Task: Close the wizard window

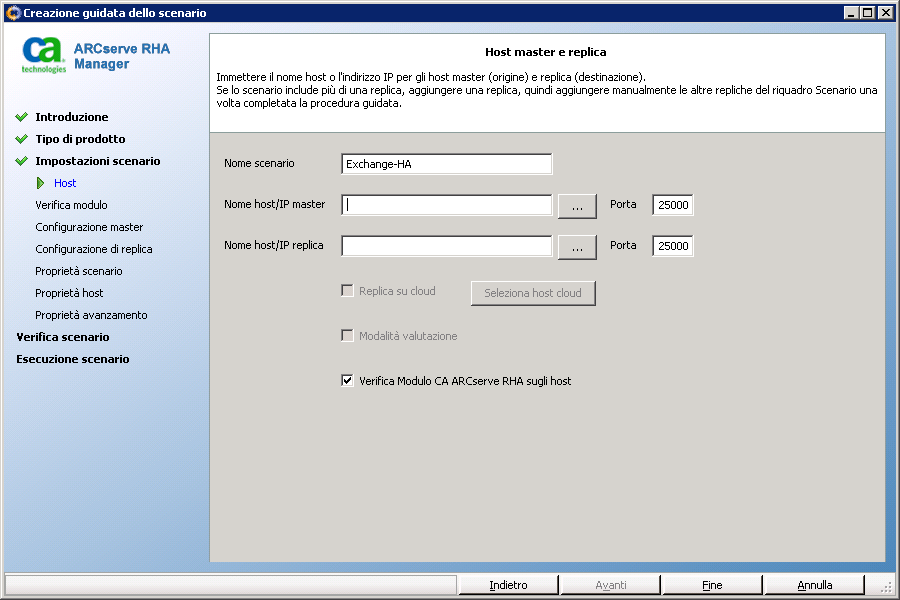Action: tap(886, 13)
